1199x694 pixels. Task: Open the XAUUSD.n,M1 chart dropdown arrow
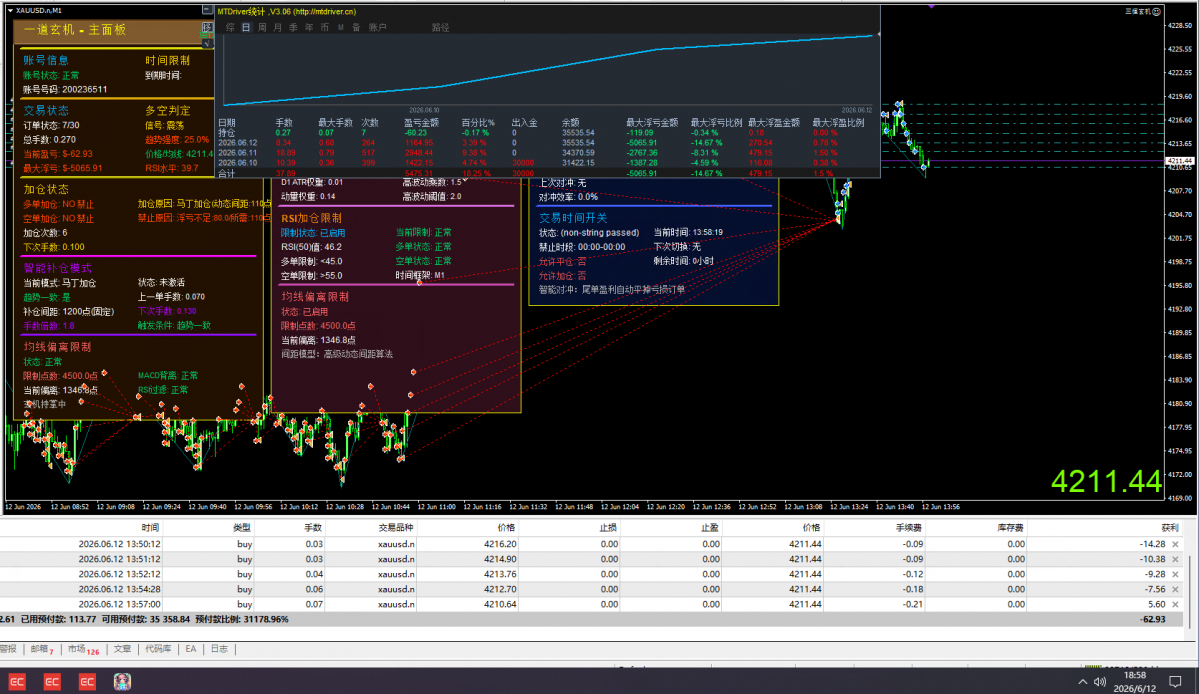[x=11, y=10]
